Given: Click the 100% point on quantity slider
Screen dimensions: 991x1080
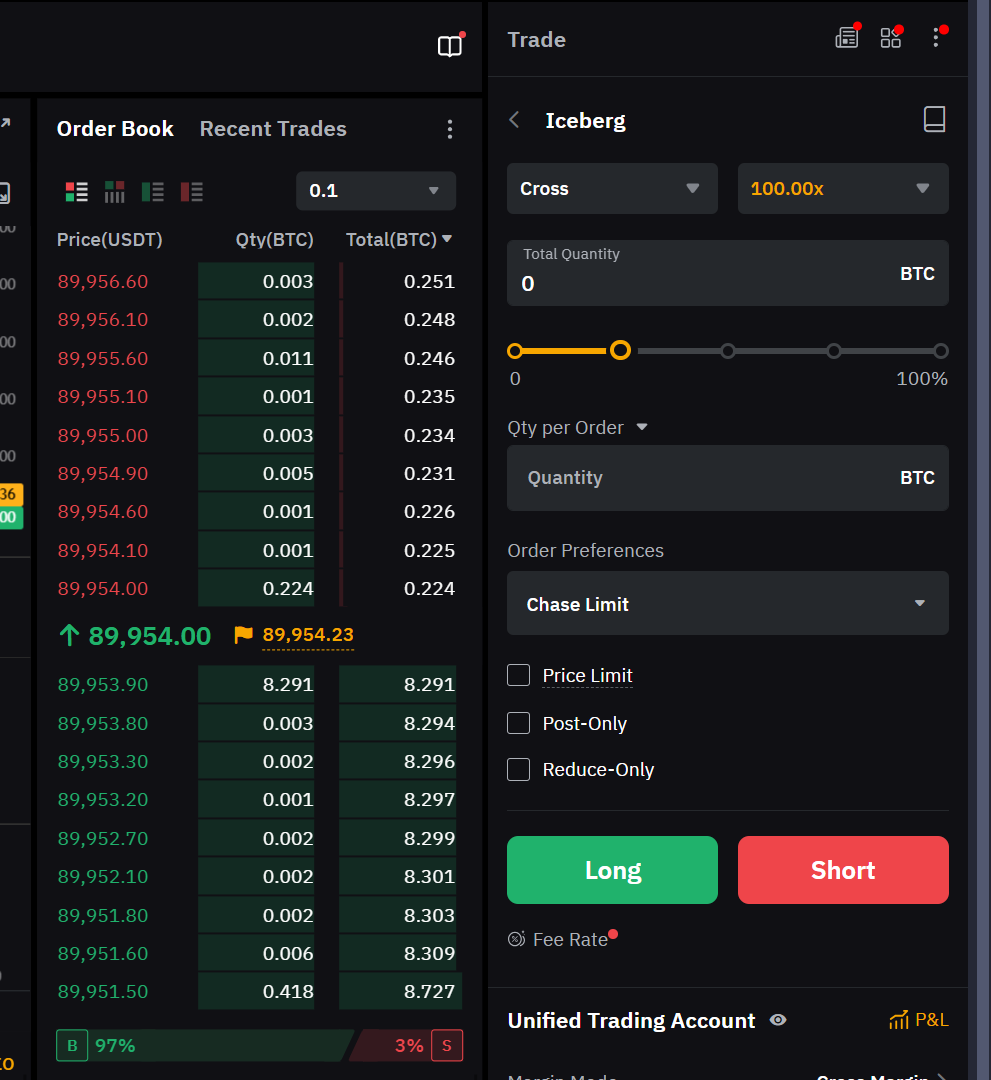Looking at the screenshot, I should (940, 351).
